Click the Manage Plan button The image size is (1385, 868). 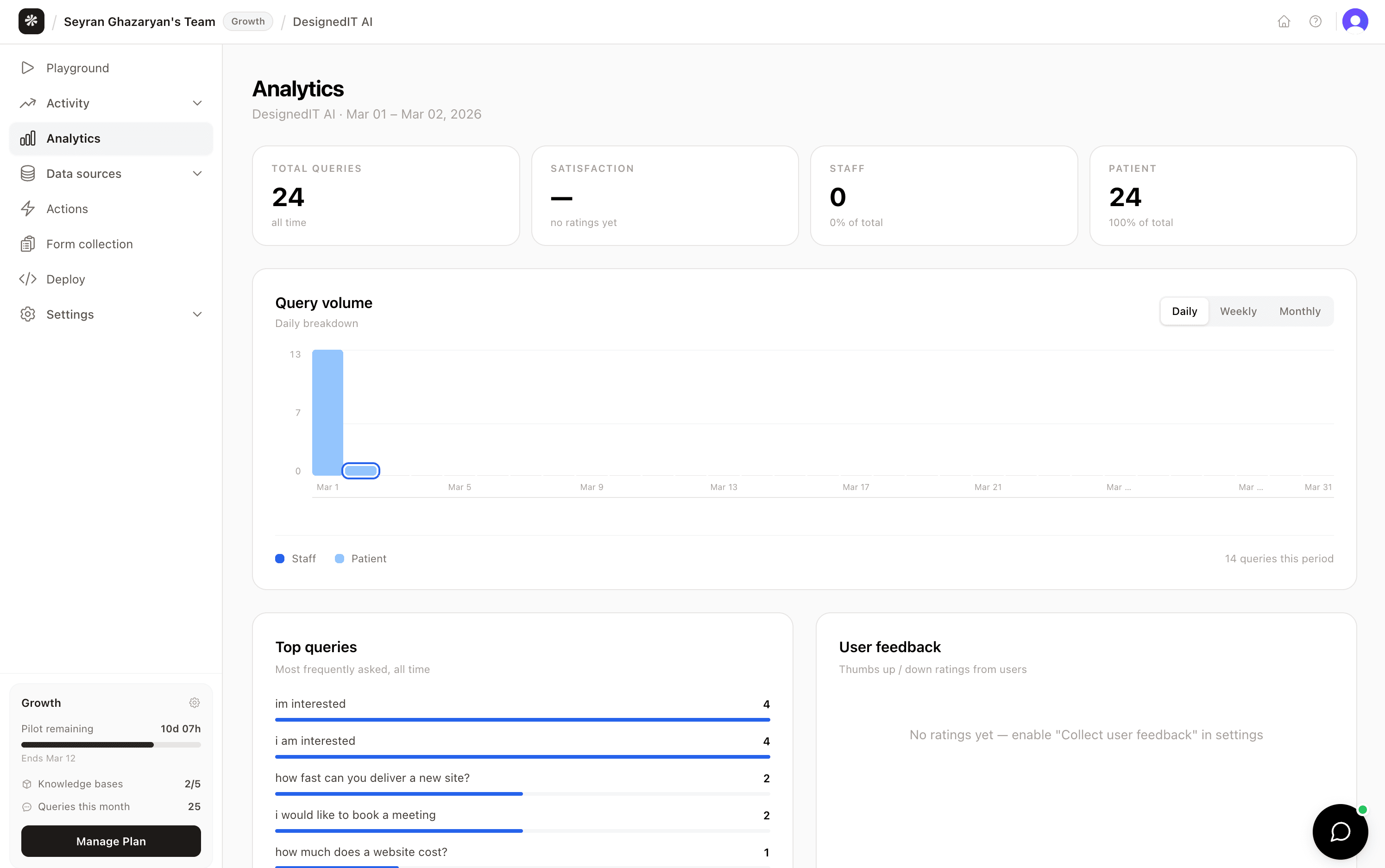coord(111,841)
